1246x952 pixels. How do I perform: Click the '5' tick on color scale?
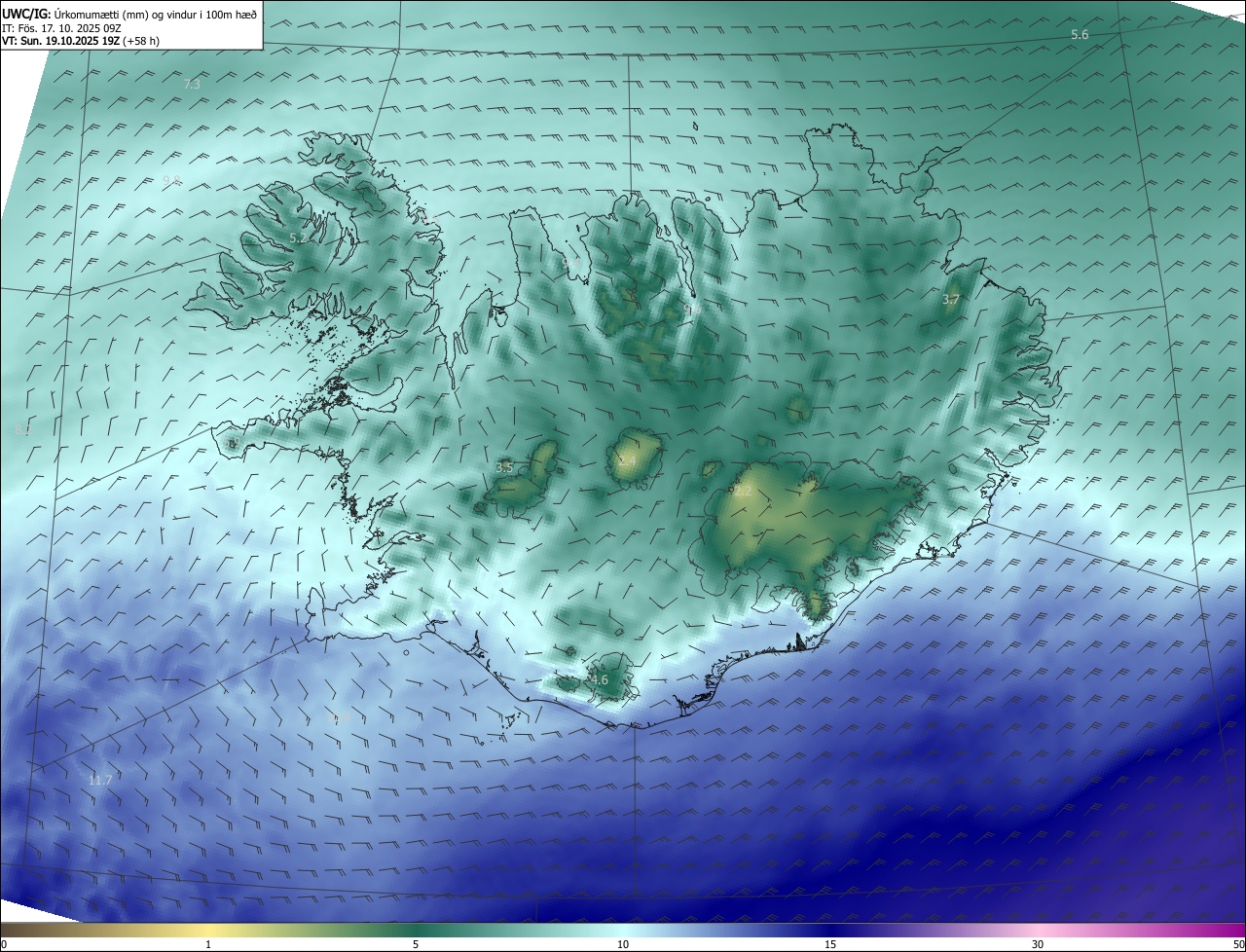416,944
